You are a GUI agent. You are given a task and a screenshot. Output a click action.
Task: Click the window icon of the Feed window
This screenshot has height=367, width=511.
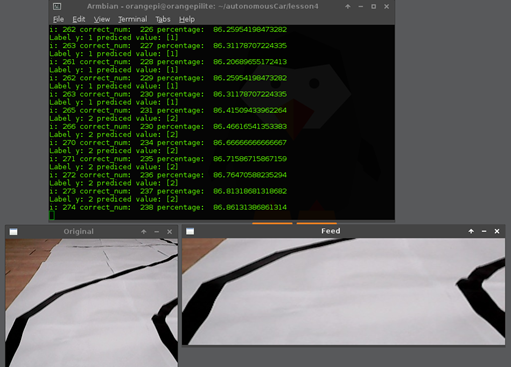[190, 231]
